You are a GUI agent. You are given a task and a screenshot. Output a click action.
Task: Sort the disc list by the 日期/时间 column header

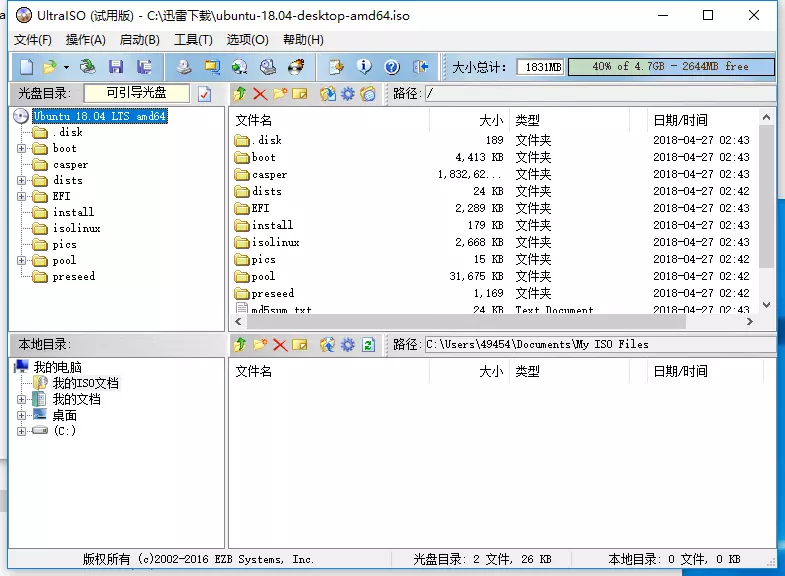coord(703,120)
